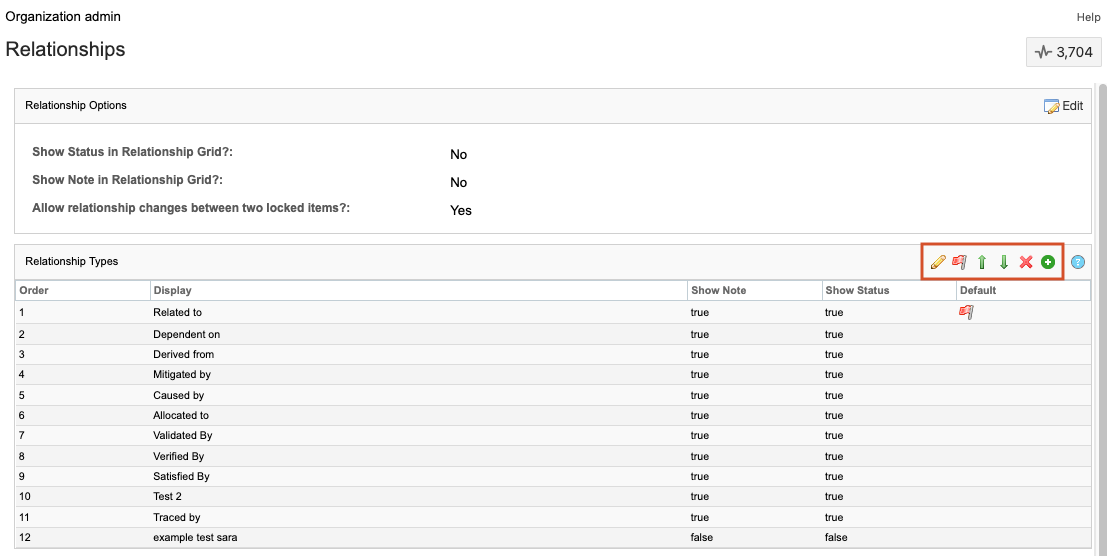Image resolution: width=1107 pixels, height=556 pixels.
Task: Click order number 10 cell
Action: 25,497
